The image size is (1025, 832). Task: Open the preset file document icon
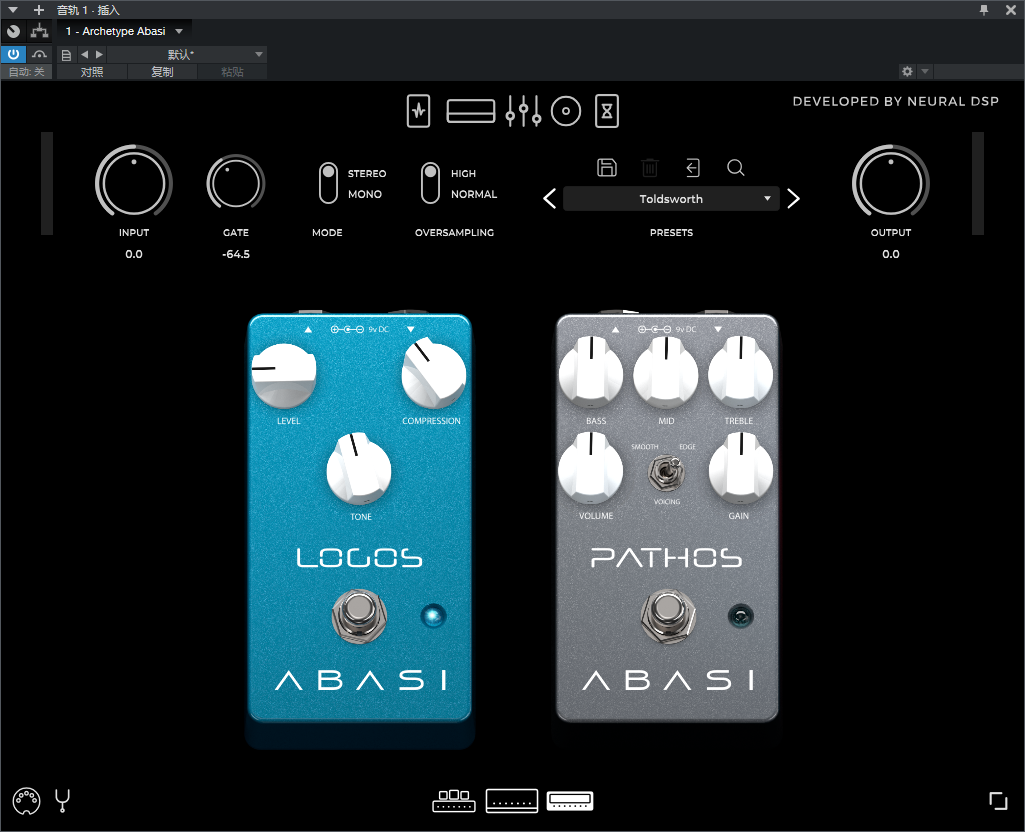pos(66,55)
